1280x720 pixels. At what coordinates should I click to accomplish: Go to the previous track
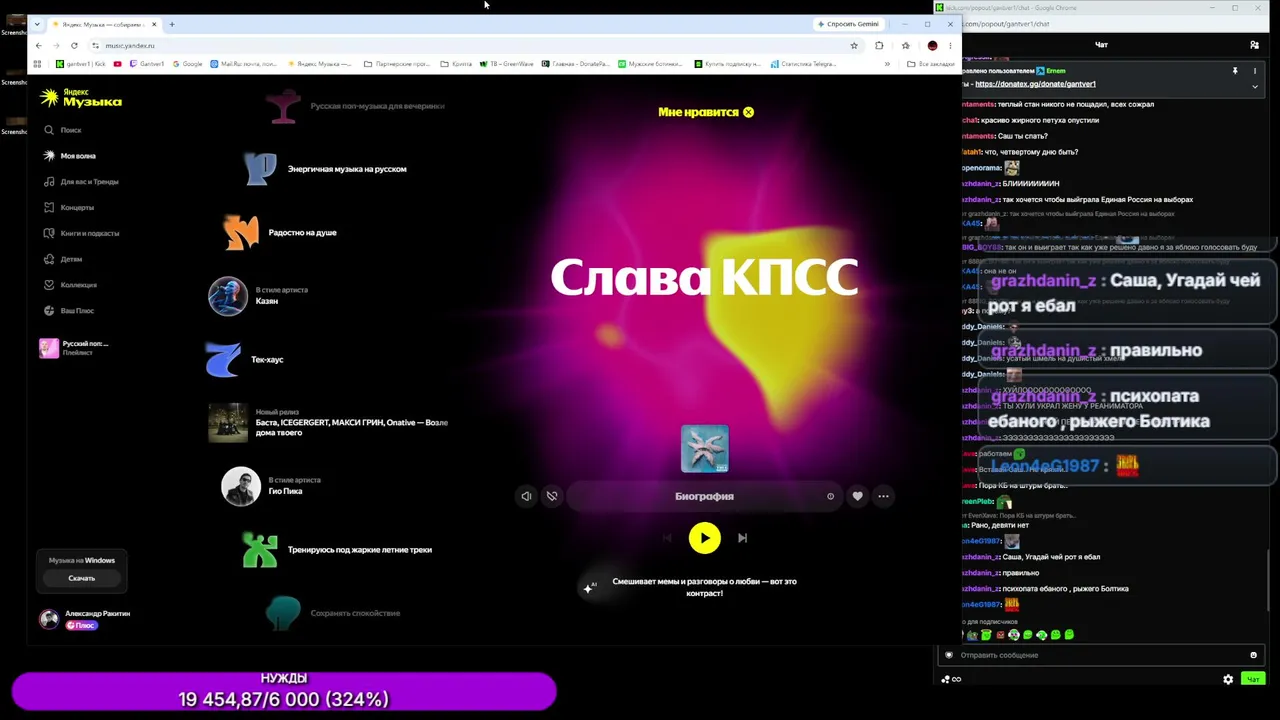[668, 538]
